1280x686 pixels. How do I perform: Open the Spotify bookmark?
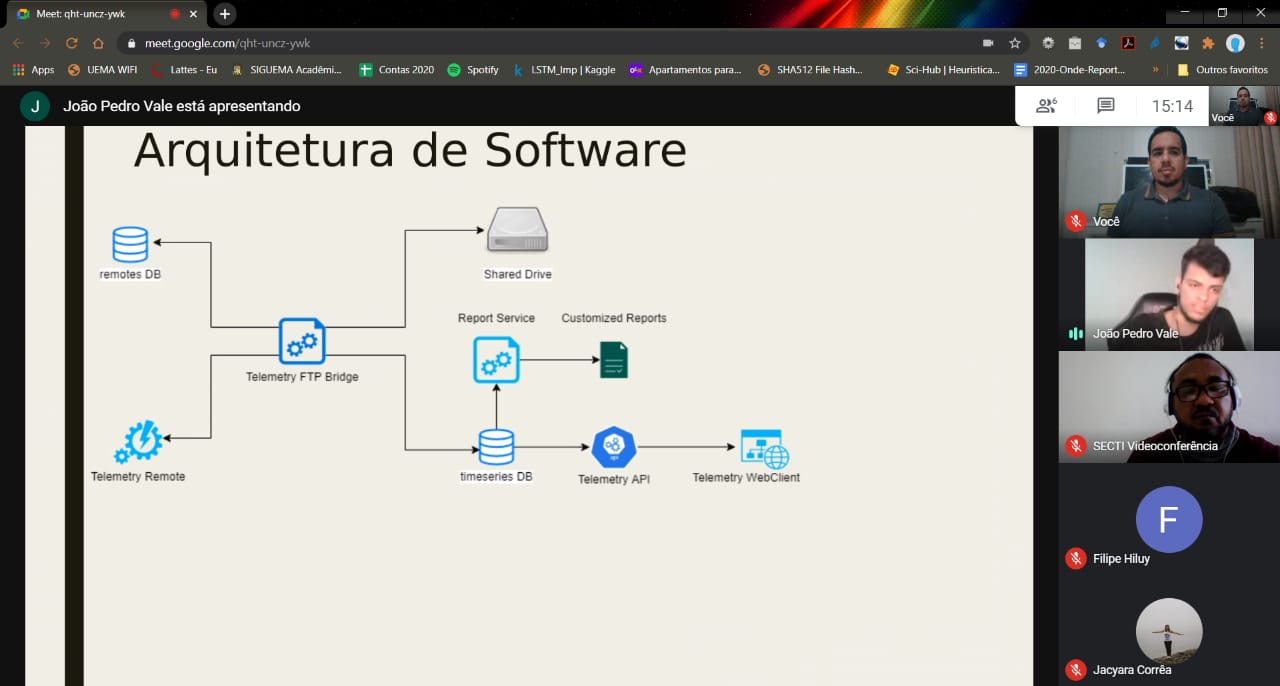click(473, 70)
